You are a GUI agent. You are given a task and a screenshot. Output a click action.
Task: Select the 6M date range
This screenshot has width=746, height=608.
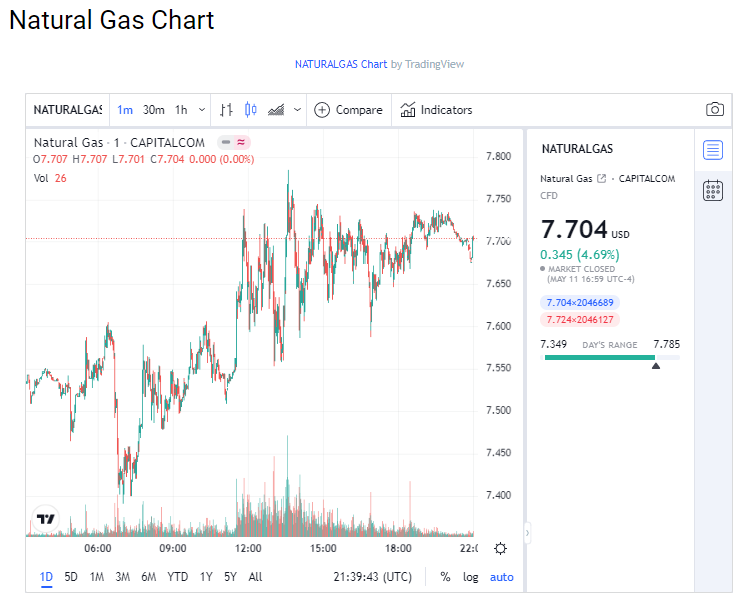(x=148, y=577)
